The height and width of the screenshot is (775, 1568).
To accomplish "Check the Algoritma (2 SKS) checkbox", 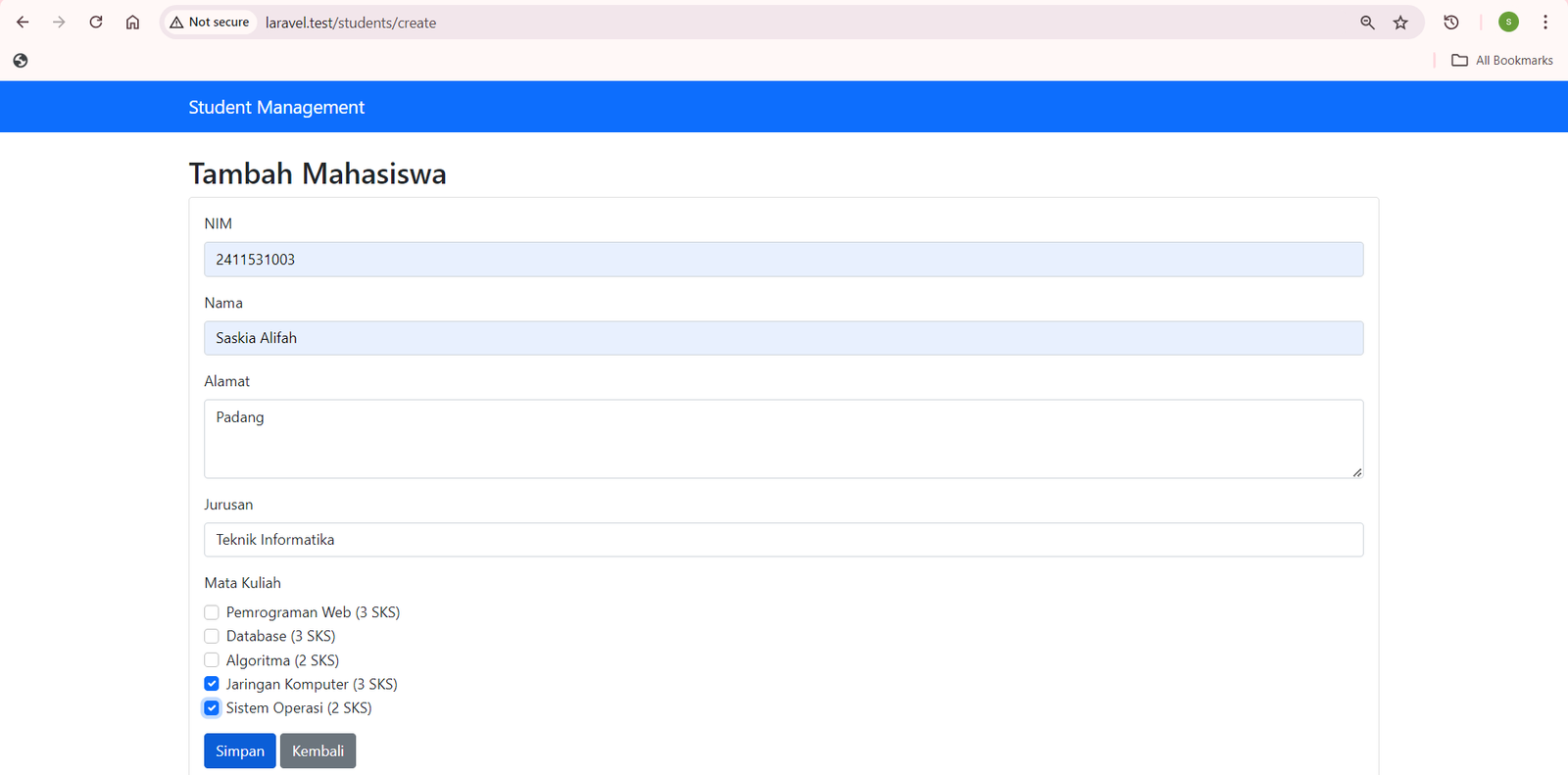I will point(212,660).
